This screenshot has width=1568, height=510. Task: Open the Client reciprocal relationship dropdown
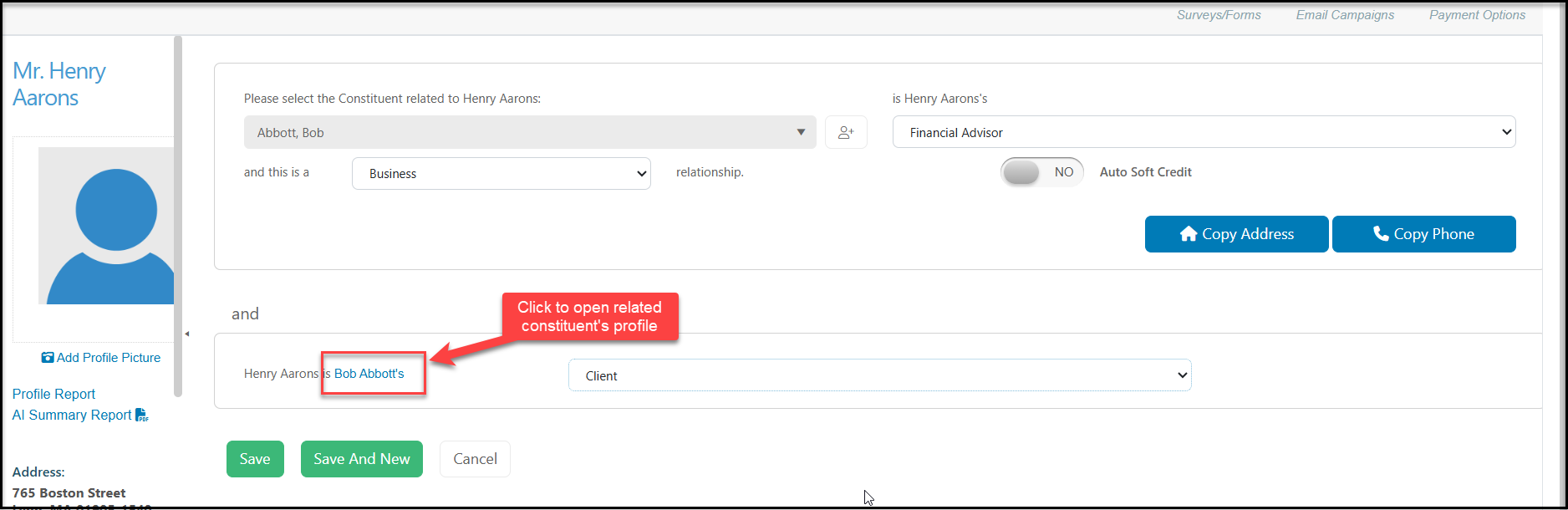pyautogui.click(x=880, y=375)
